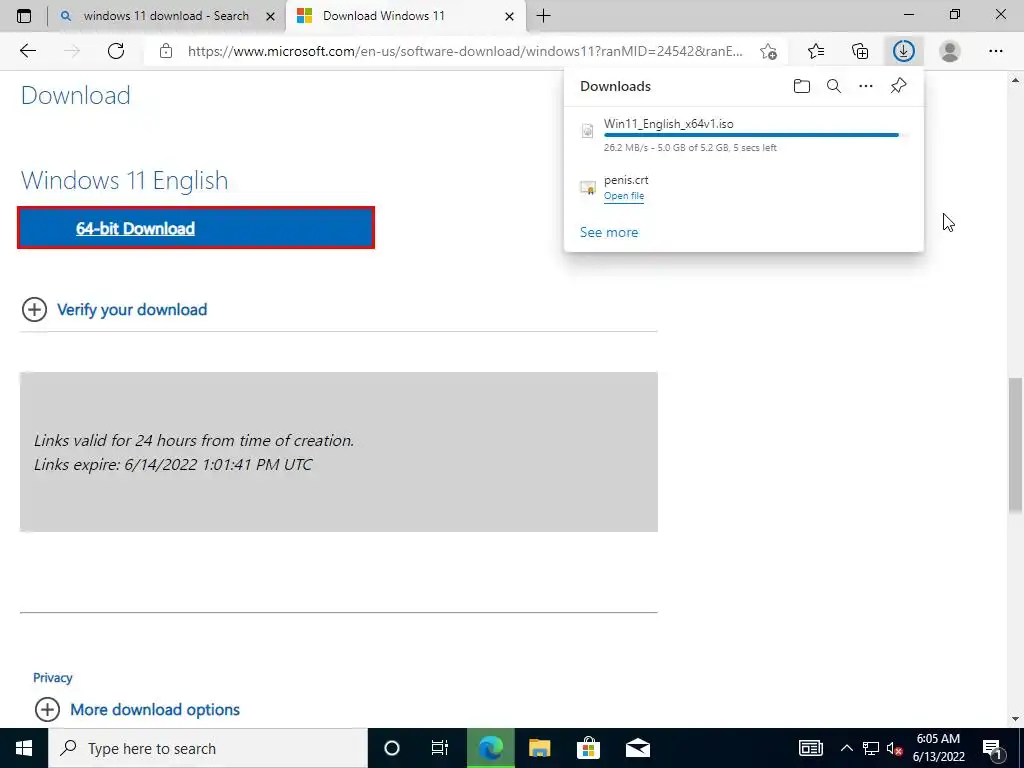Start the 64-bit Download

pyautogui.click(x=196, y=228)
